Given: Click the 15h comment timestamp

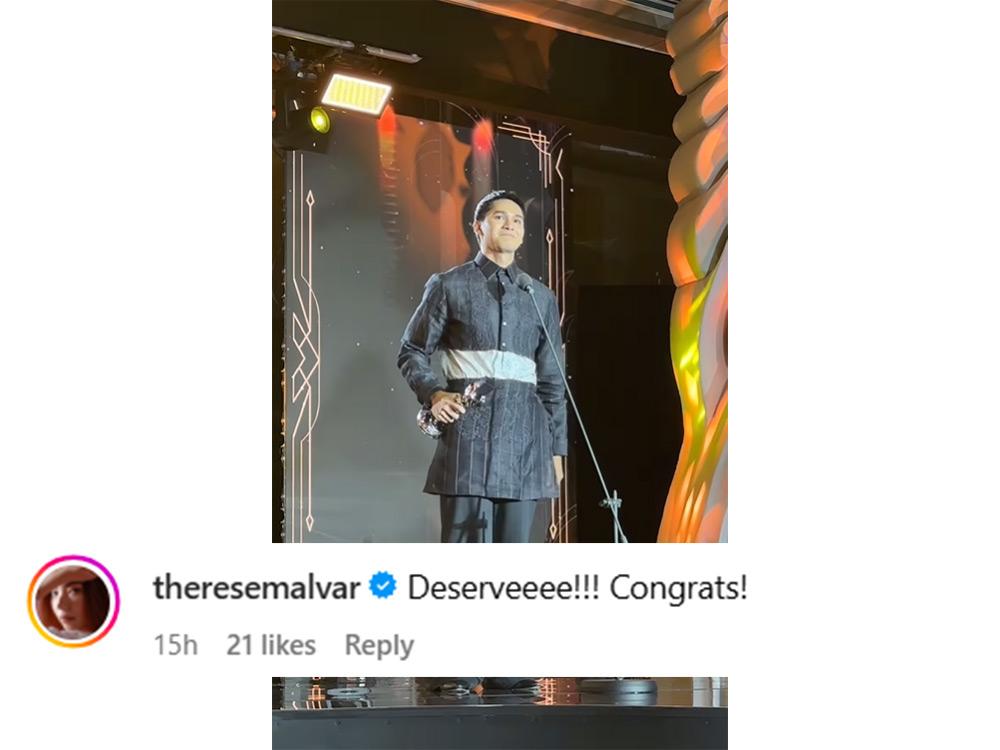Looking at the screenshot, I should click(176, 645).
